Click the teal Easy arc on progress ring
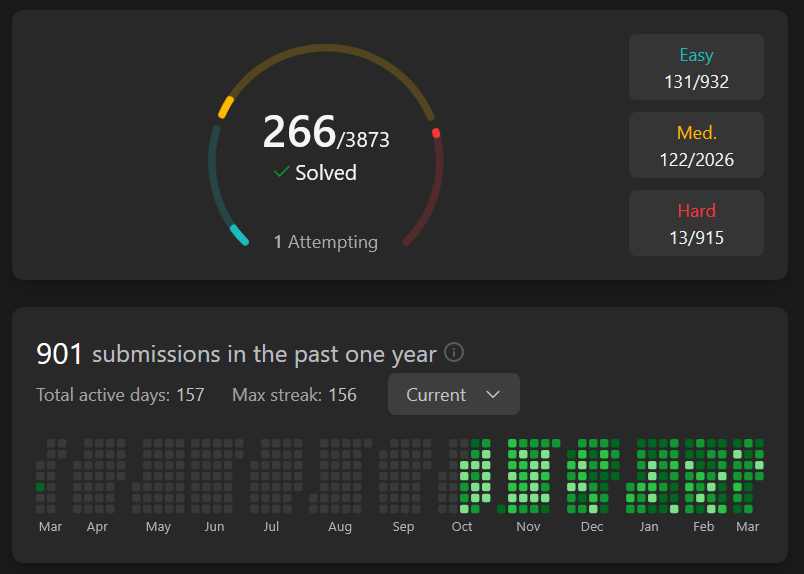Screen dimensions: 804x574 coord(239,235)
